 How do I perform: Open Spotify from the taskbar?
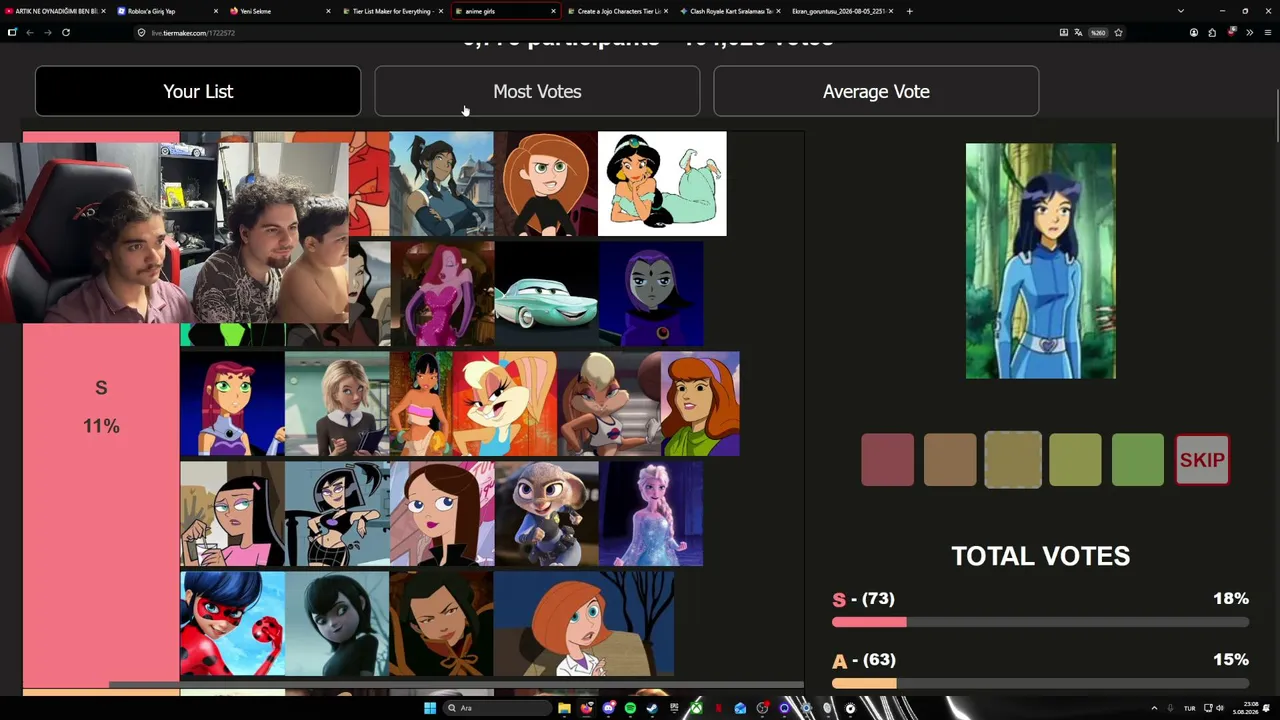[x=630, y=708]
